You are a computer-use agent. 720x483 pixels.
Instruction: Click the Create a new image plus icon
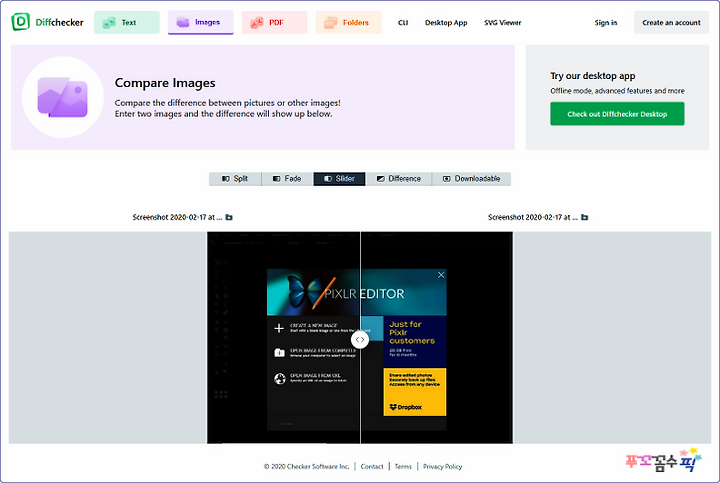click(x=279, y=328)
